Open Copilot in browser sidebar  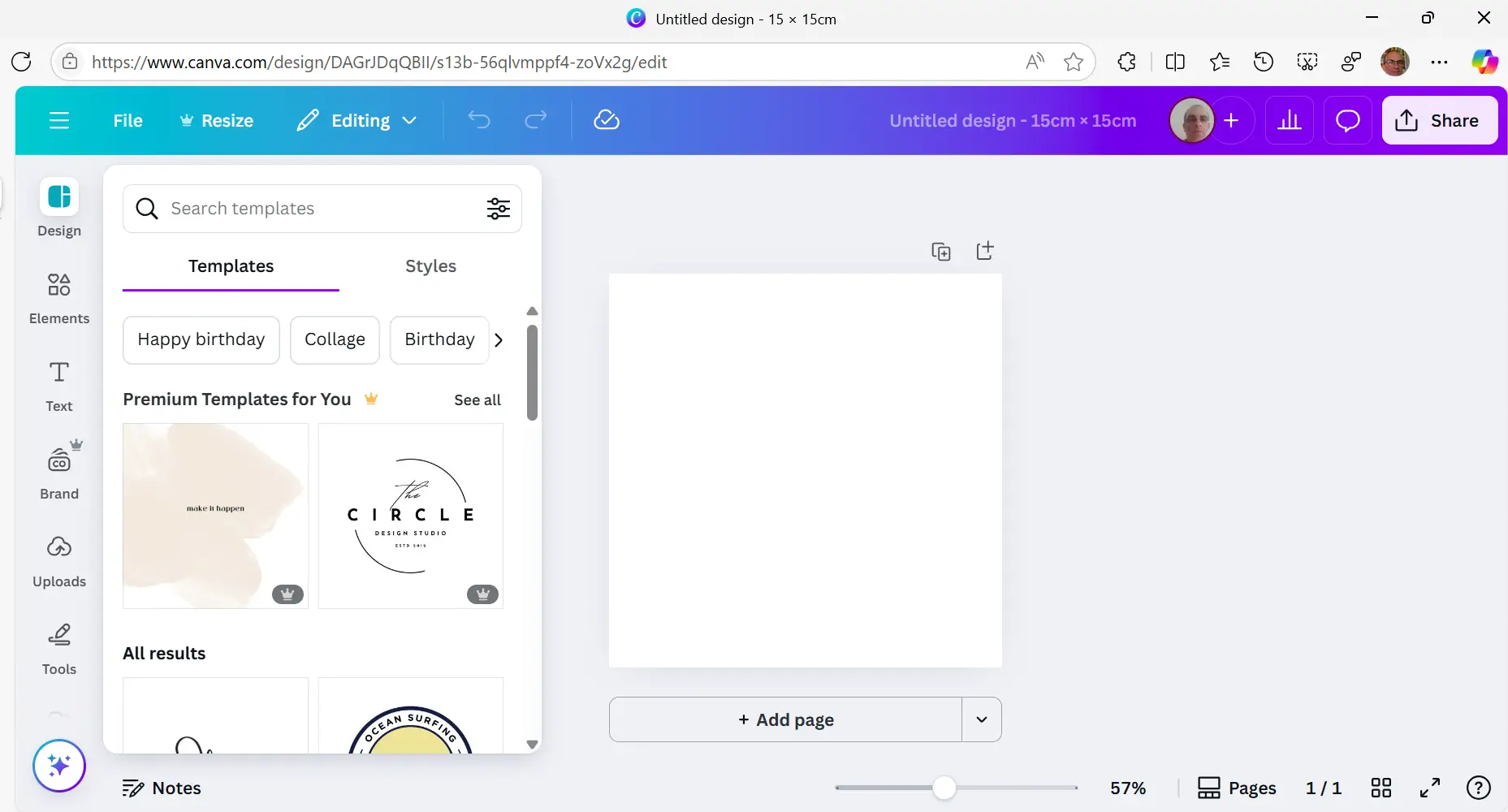pos(1485,62)
